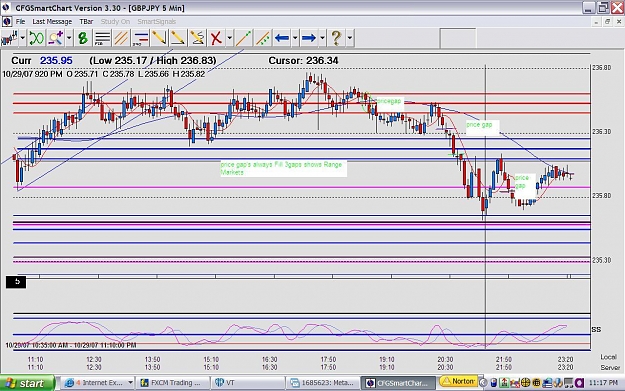The width and height of the screenshot is (625, 391).
Task: Click the green curved-lines study icon
Action: click(36, 38)
